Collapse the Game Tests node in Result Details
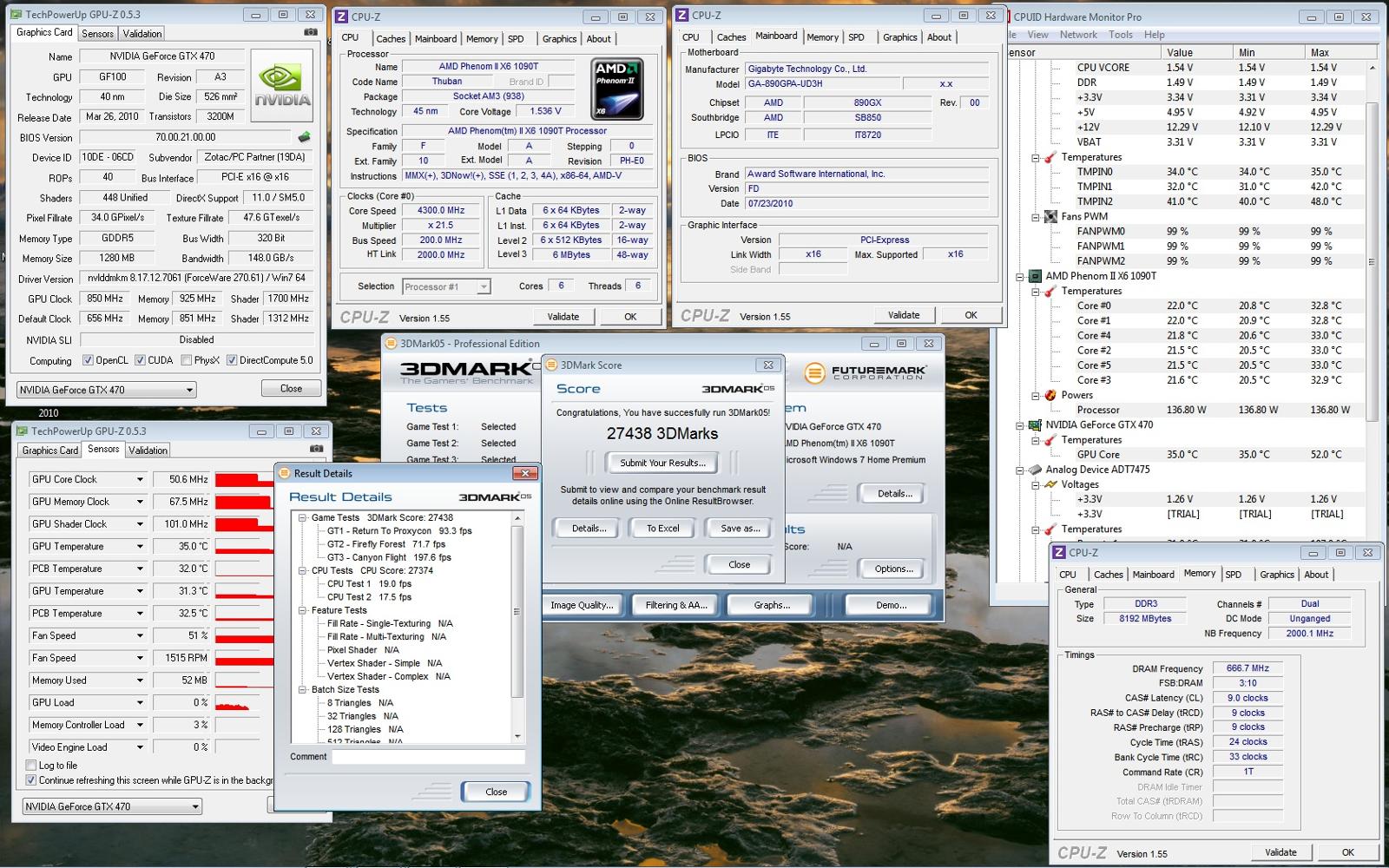The width and height of the screenshot is (1389, 868). [x=302, y=517]
